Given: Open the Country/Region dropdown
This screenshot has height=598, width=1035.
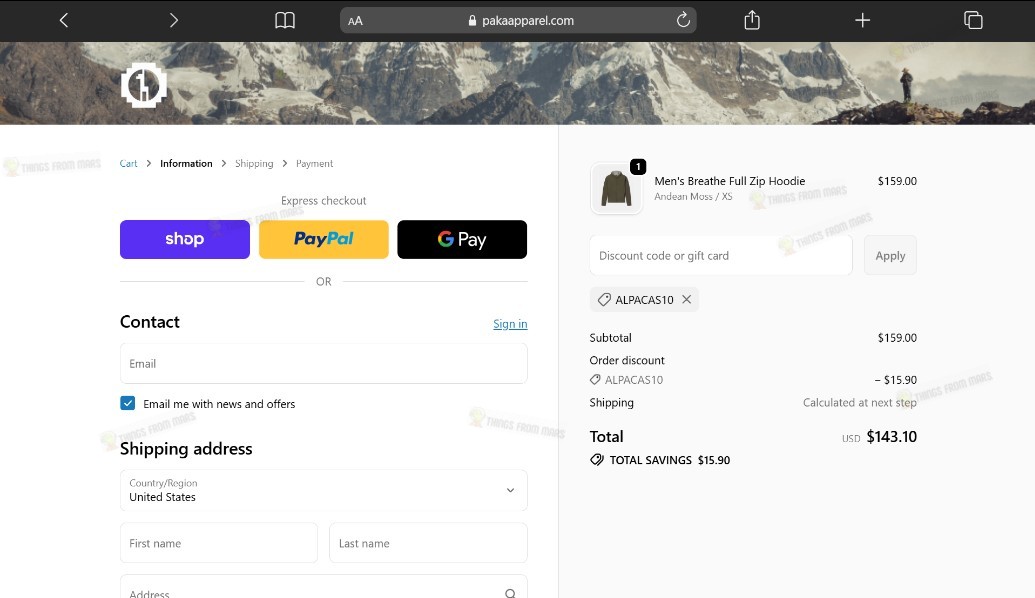Looking at the screenshot, I should click(323, 490).
